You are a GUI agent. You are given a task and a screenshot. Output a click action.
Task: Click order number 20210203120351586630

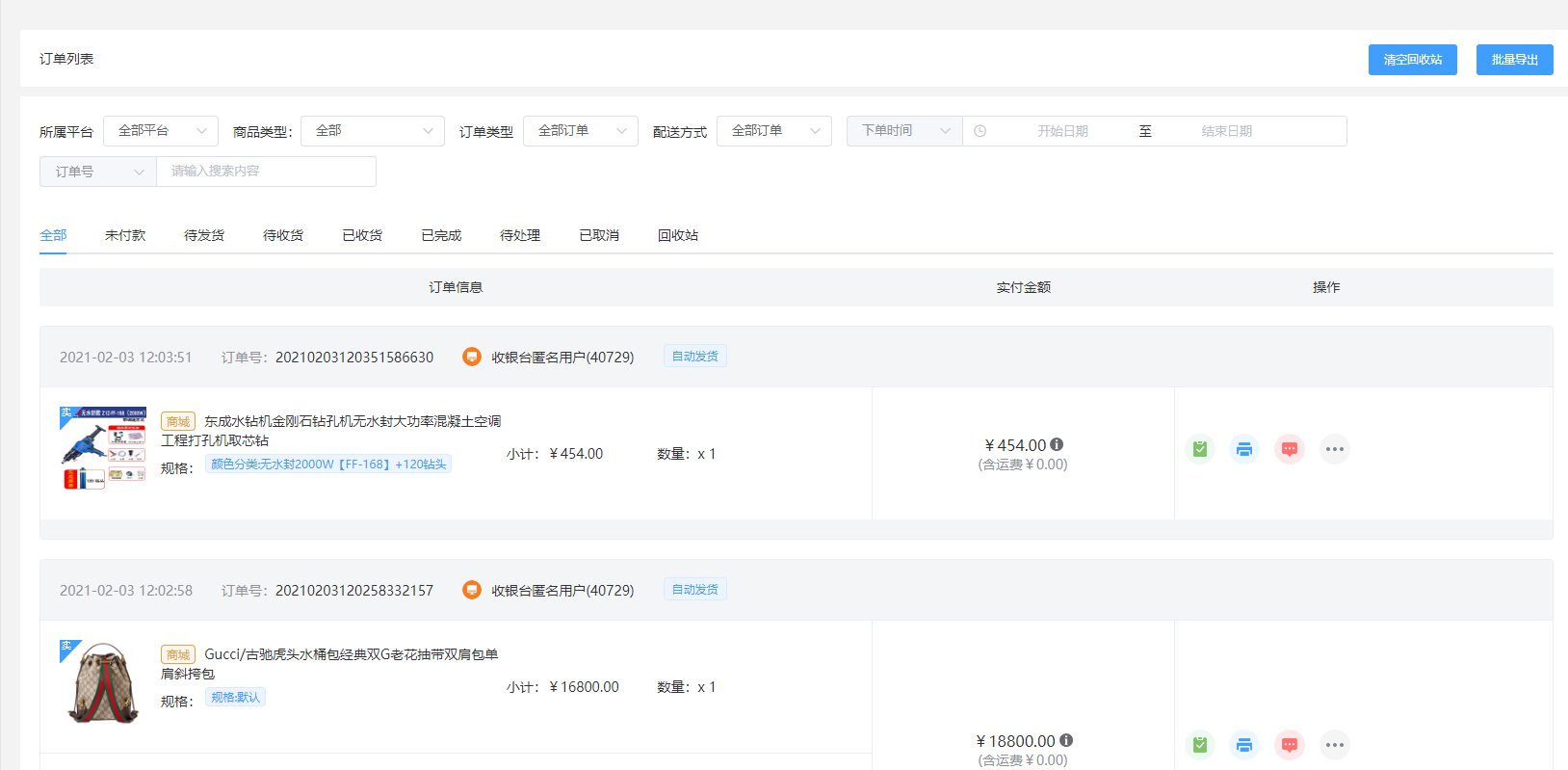(x=354, y=357)
